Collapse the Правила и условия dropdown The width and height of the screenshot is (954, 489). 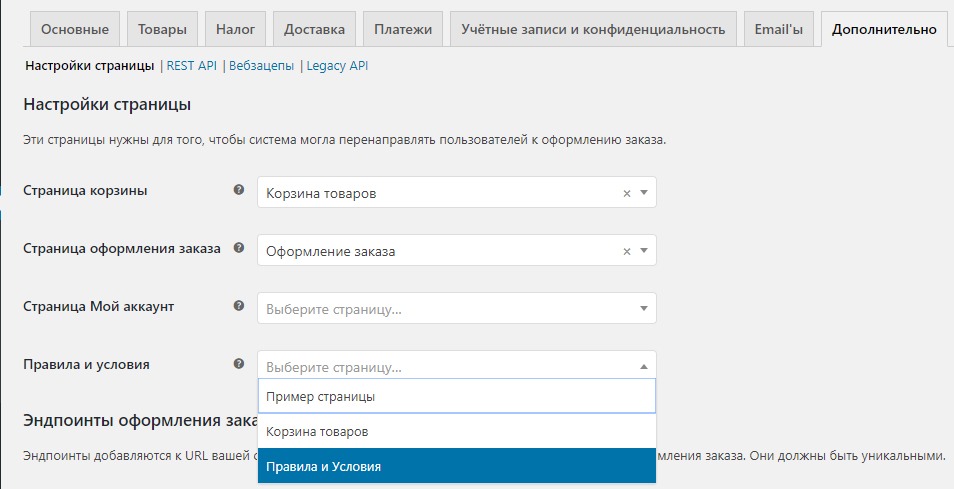click(x=644, y=366)
